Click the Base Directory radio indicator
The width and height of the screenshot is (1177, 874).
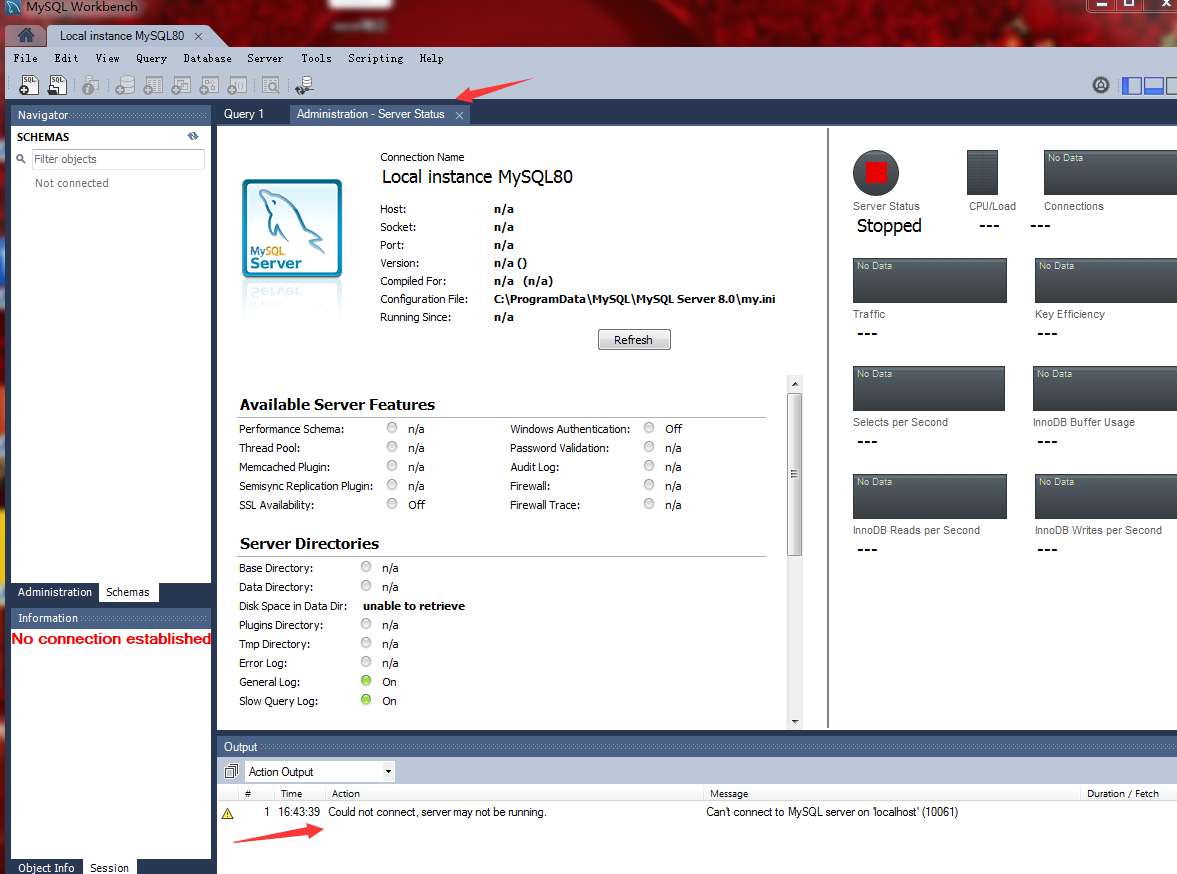click(366, 567)
